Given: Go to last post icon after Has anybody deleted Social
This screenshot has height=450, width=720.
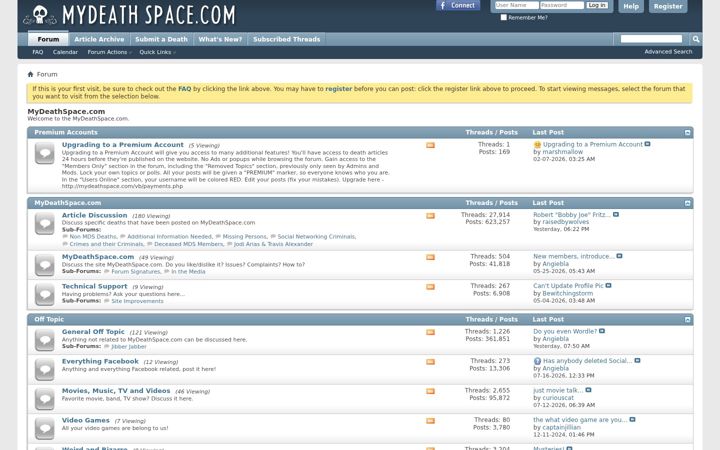Looking at the screenshot, I should click(x=637, y=360).
